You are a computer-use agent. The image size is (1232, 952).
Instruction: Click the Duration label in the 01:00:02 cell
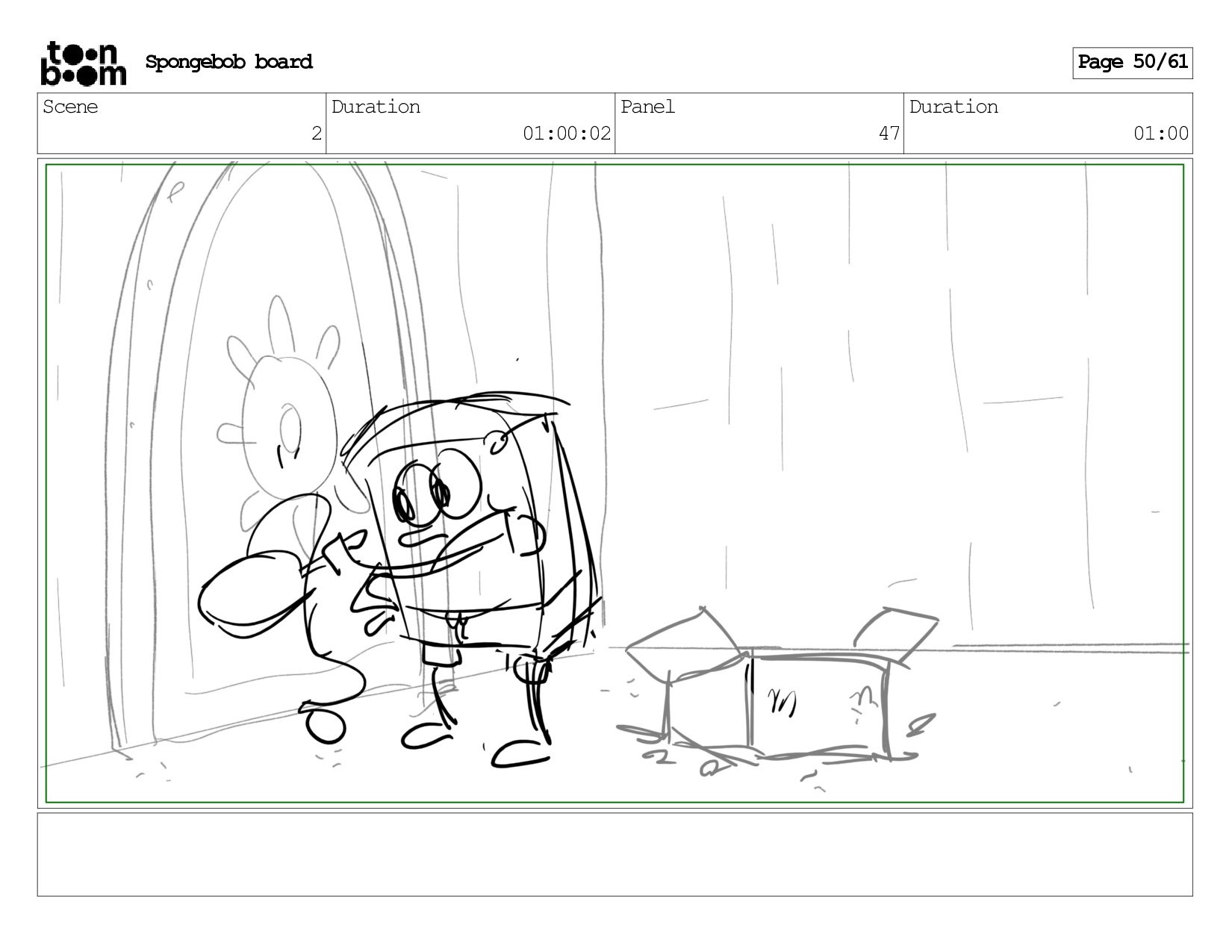376,107
